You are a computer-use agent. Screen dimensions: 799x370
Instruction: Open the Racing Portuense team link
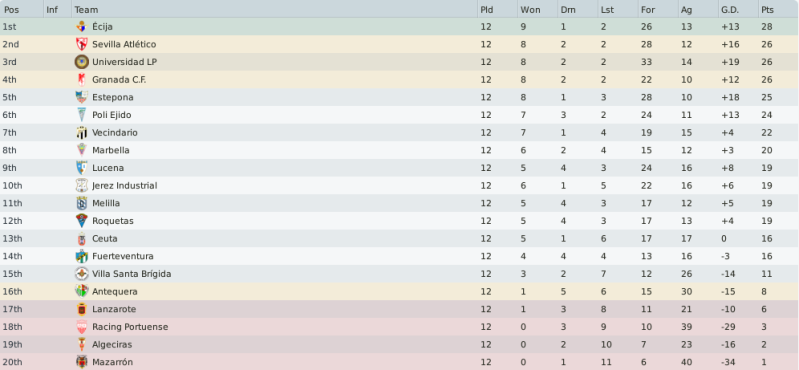[130, 327]
